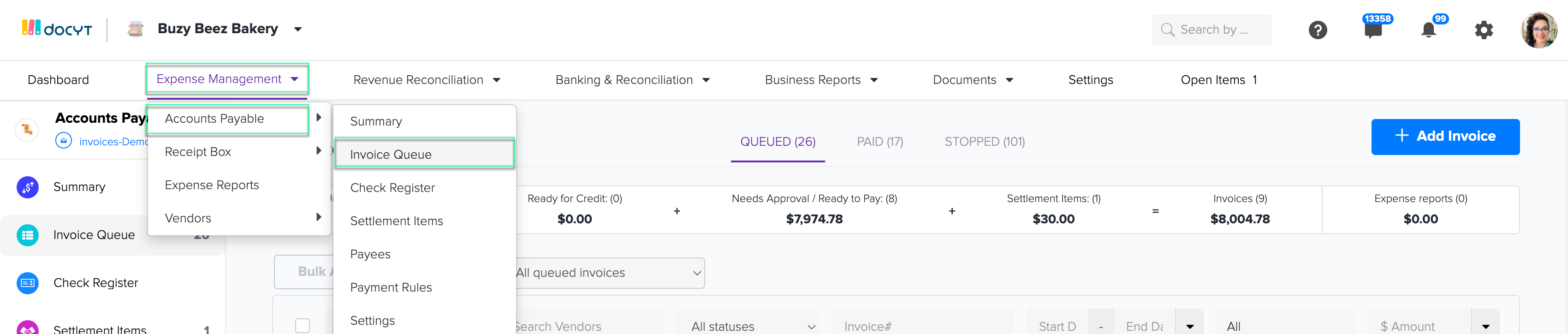1568x334 pixels.
Task: Click the Summary sidebar icon
Action: pyautogui.click(x=27, y=187)
